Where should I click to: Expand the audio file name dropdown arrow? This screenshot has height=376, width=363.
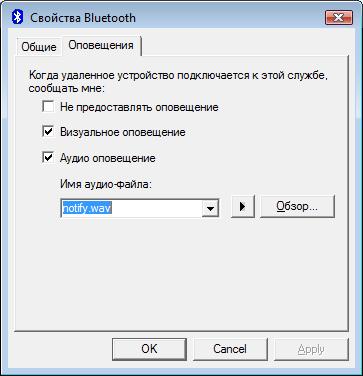point(210,208)
